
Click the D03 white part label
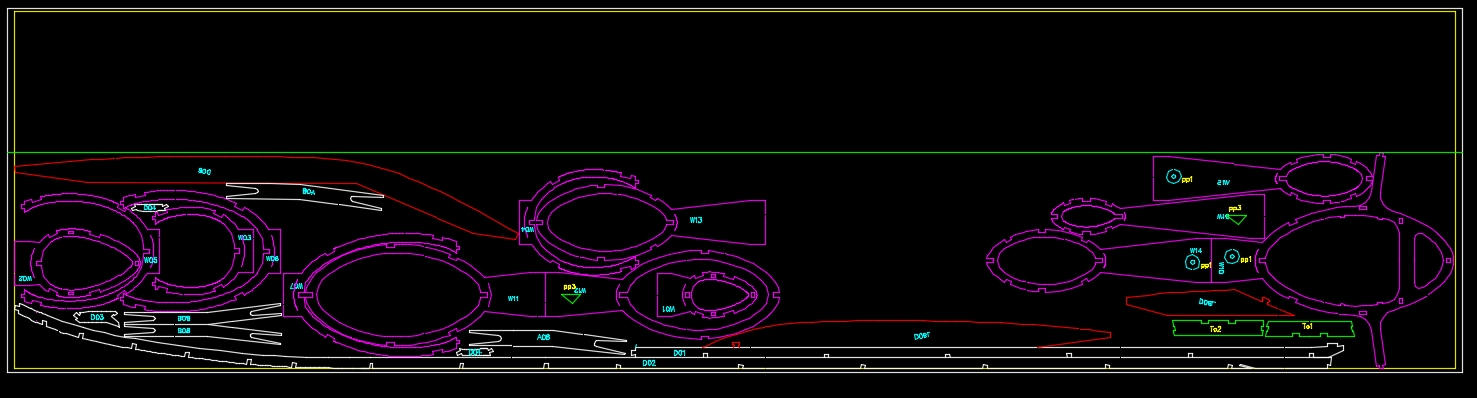pyautogui.click(x=97, y=317)
